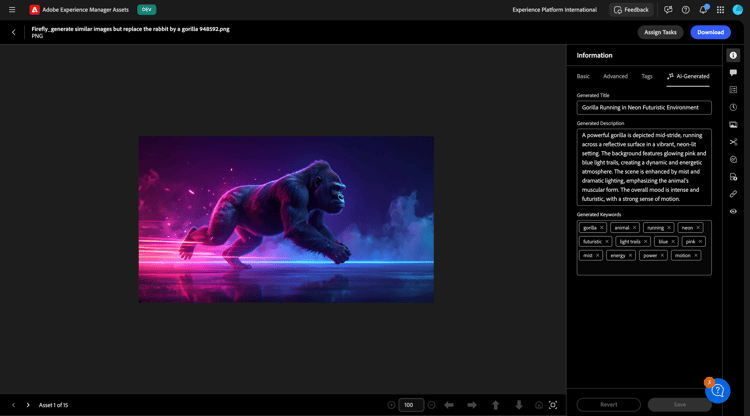
Task: Go back using the header arrow
Action: [13, 33]
